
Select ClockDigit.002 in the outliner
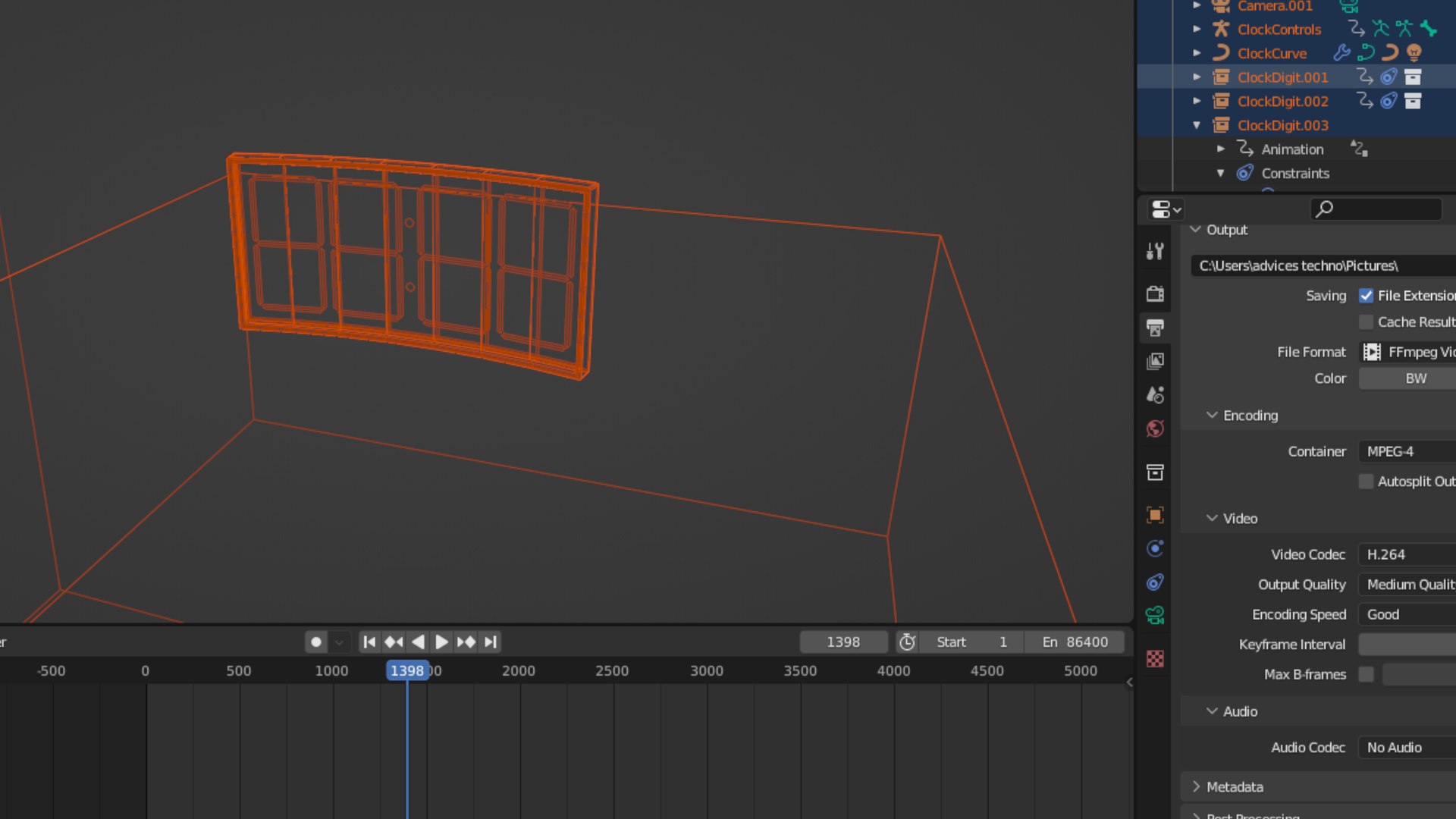click(x=1282, y=102)
